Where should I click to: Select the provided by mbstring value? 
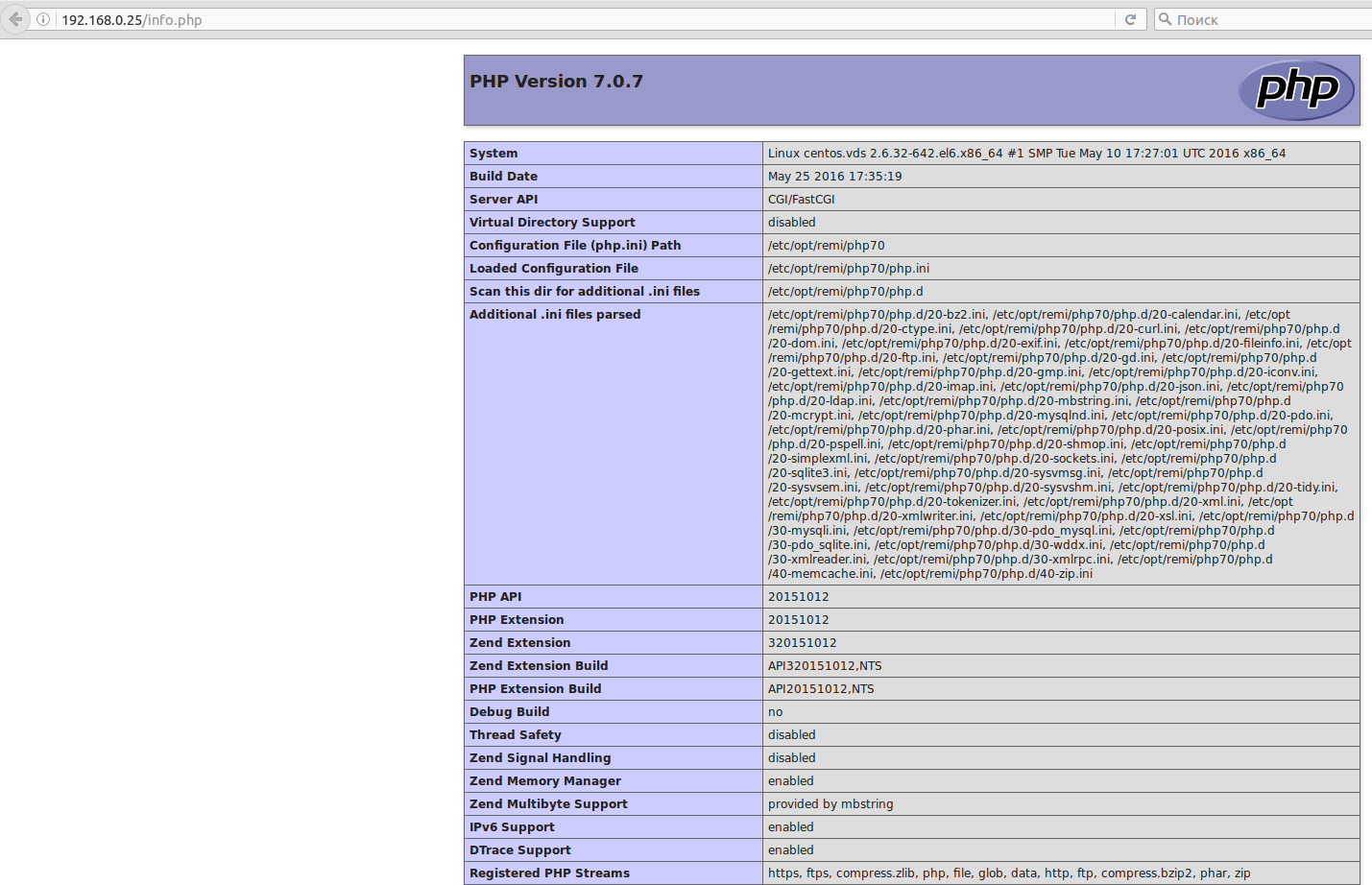[x=830, y=804]
